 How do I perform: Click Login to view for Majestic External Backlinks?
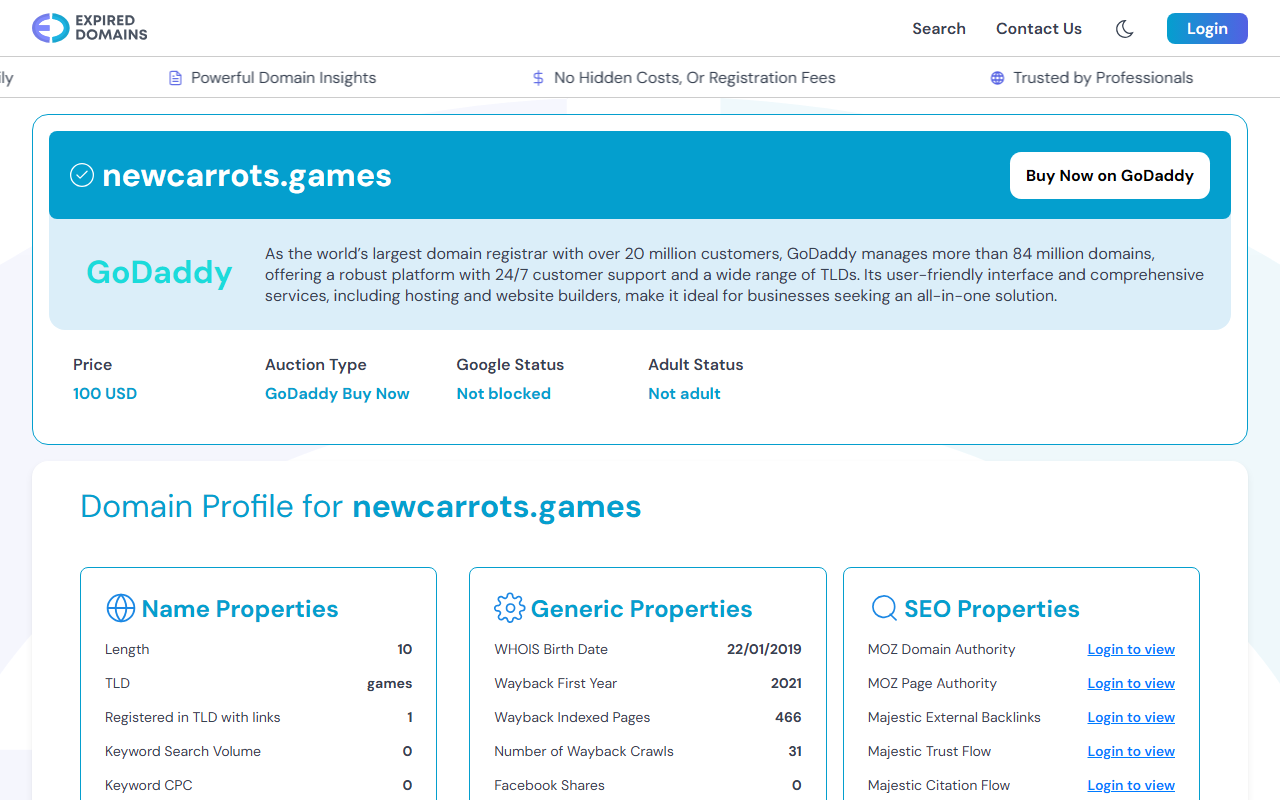[1131, 717]
